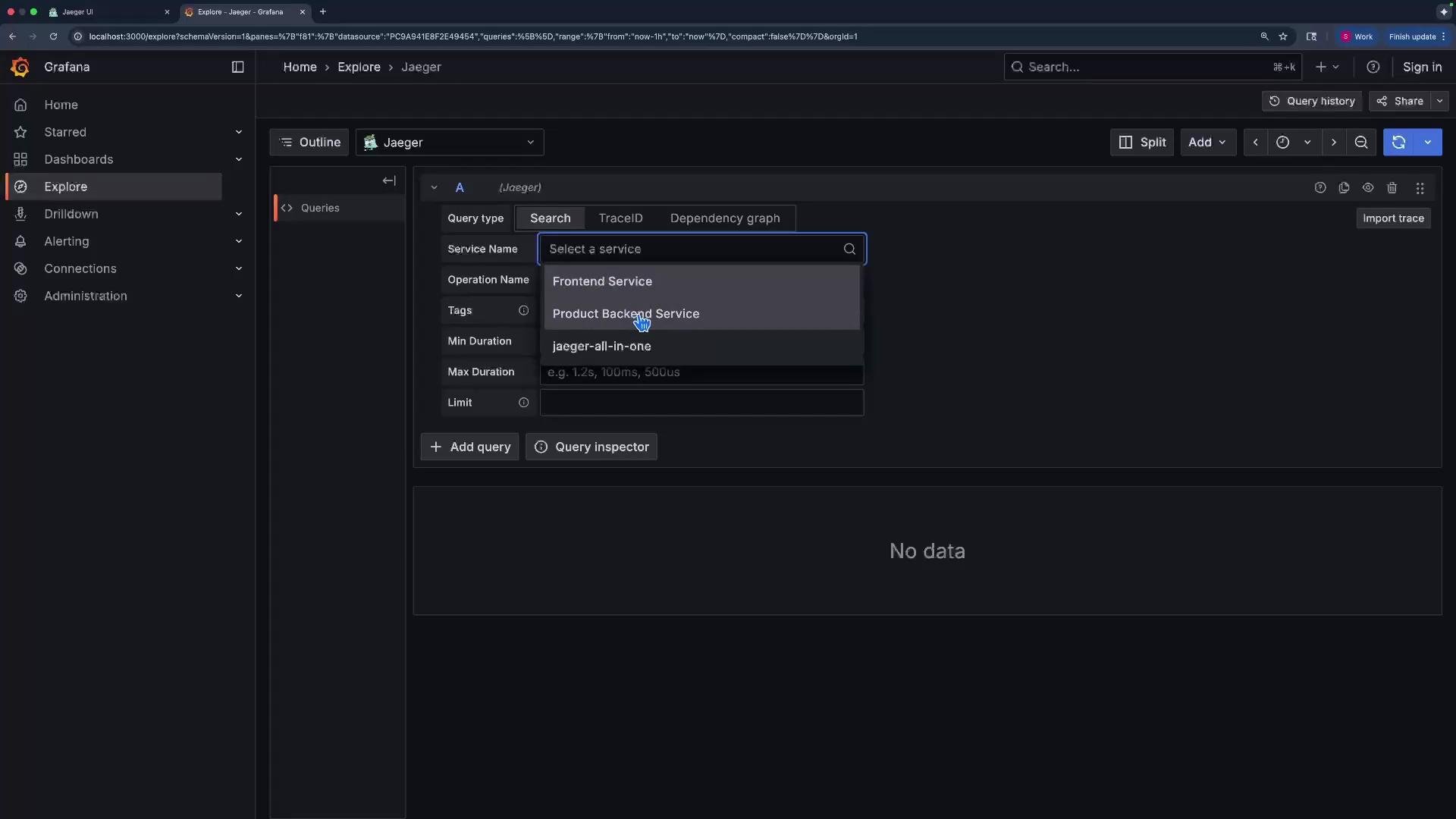Focus the Max Duration input
The image size is (1456, 819).
point(702,374)
